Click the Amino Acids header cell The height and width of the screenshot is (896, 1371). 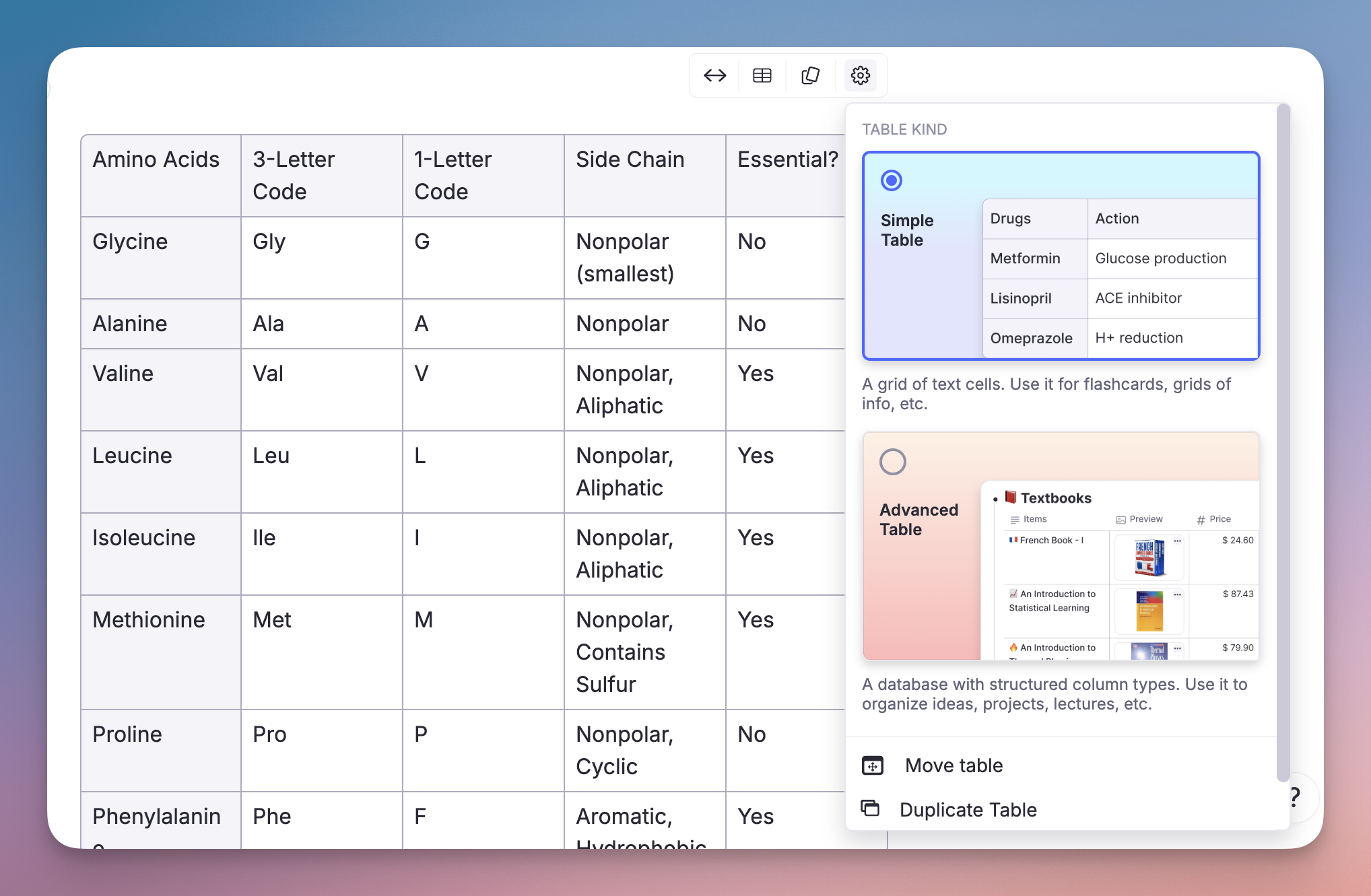coord(160,175)
